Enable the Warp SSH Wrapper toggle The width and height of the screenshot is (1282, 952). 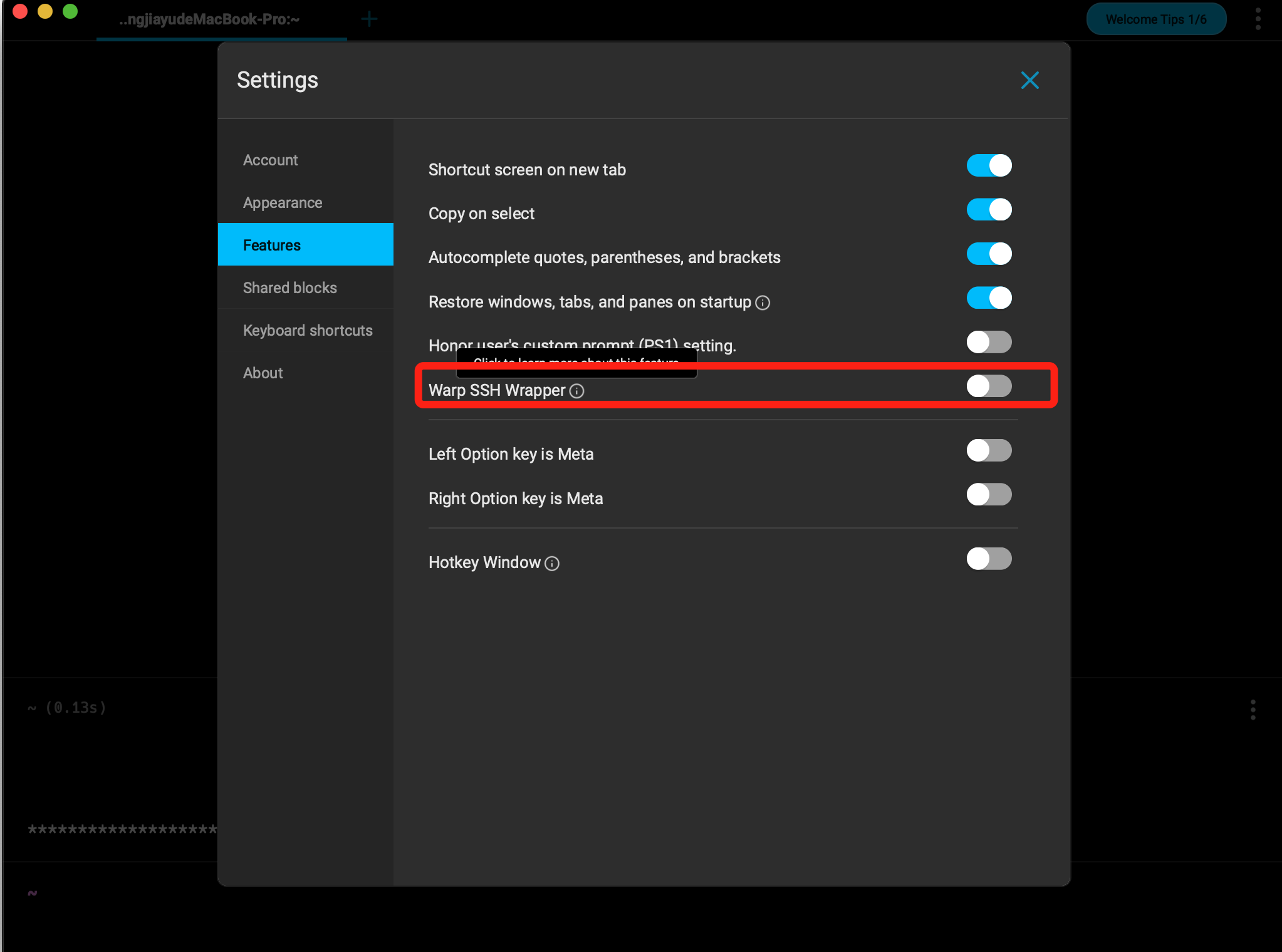click(x=989, y=386)
